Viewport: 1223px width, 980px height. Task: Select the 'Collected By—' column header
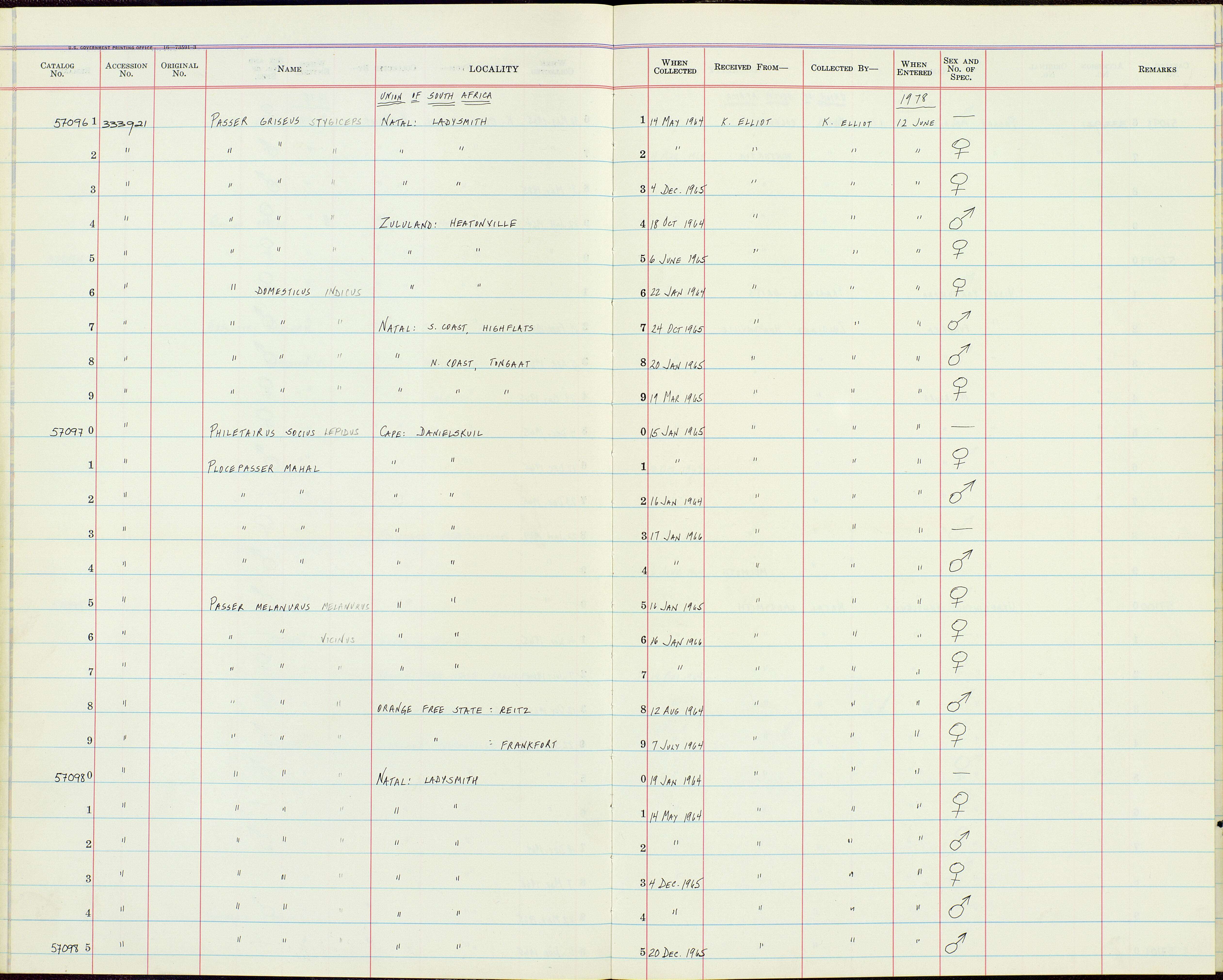coord(844,68)
